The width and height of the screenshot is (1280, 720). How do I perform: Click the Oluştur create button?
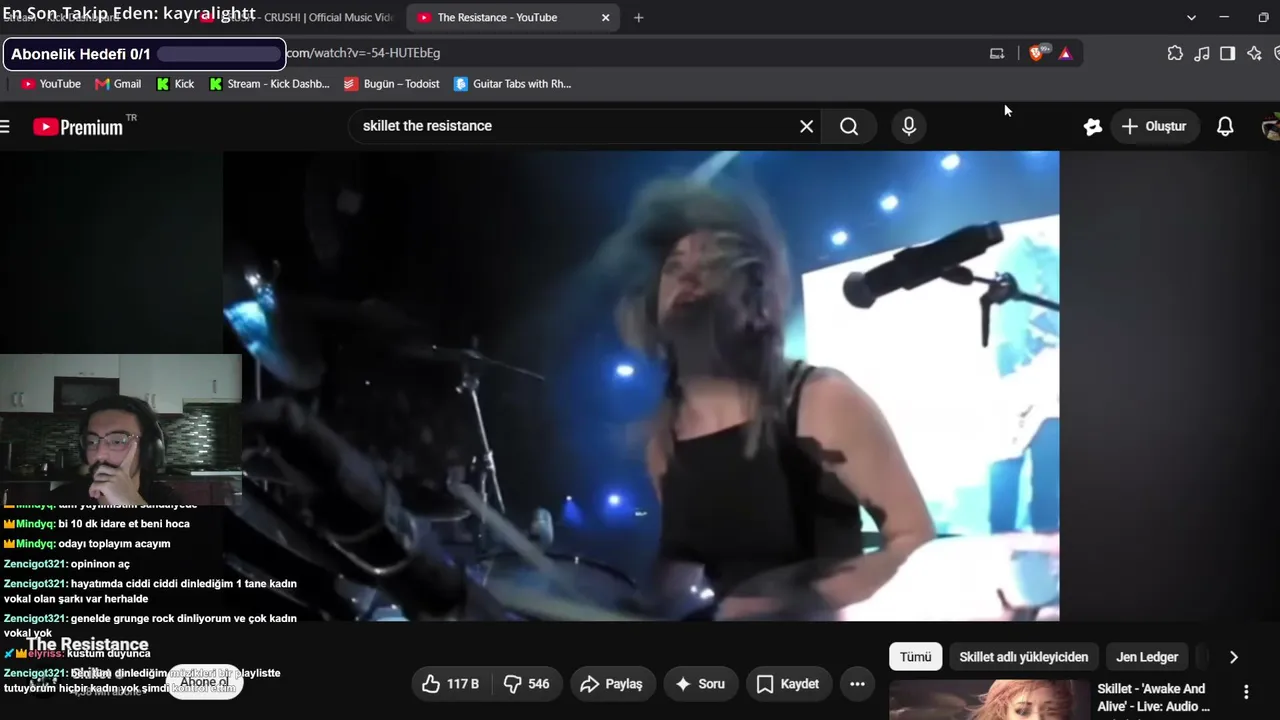[x=1154, y=126]
